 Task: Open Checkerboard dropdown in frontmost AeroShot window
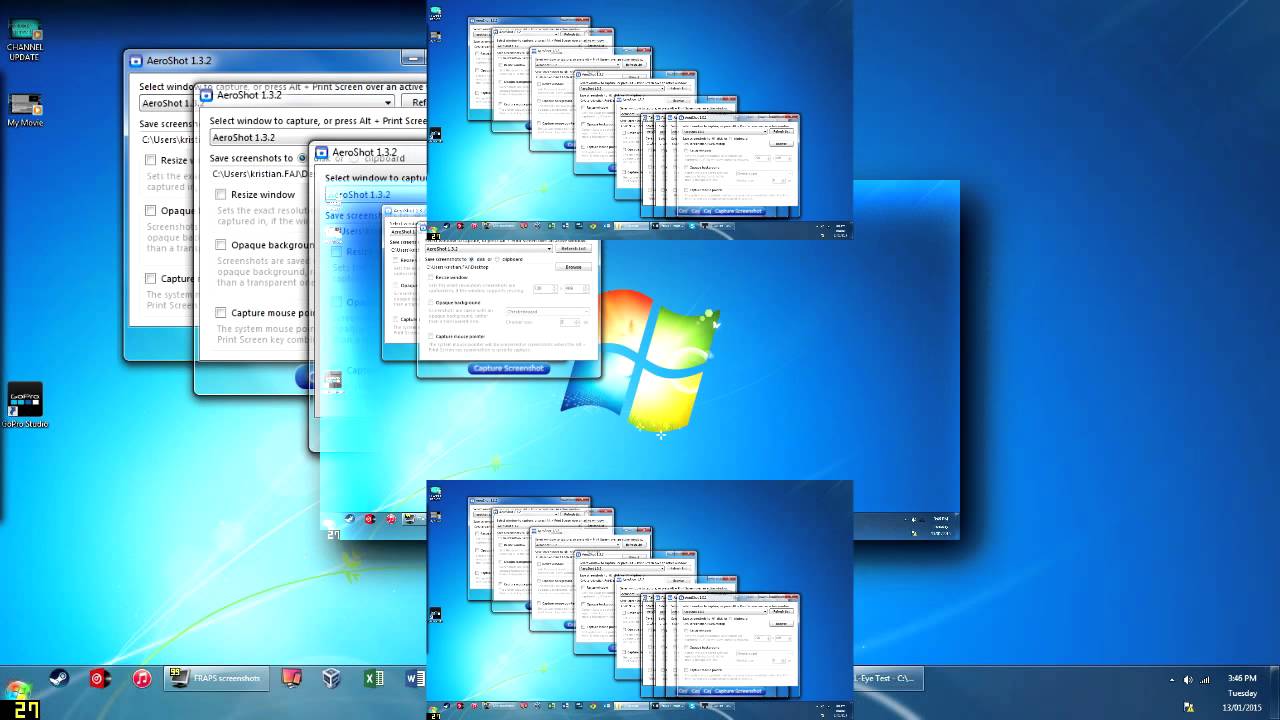tap(547, 312)
